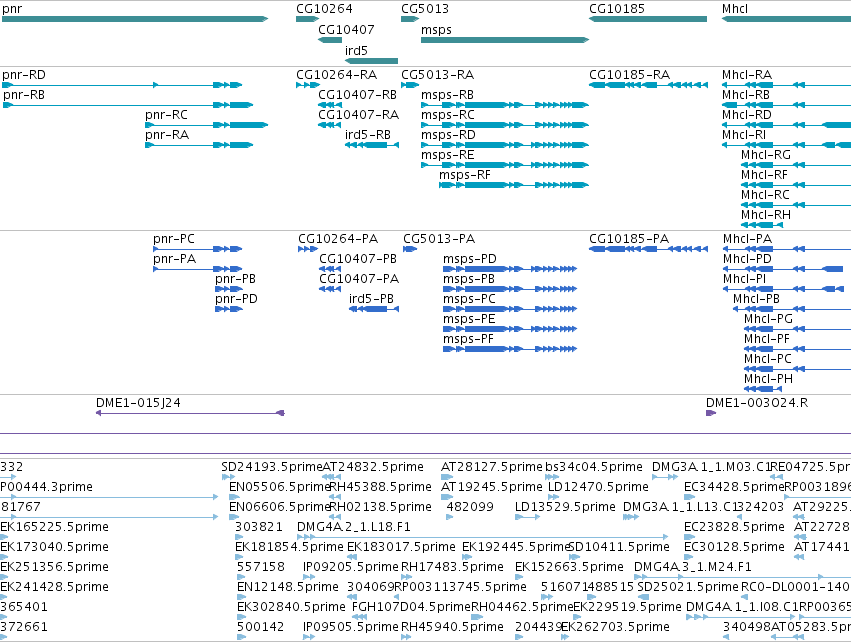This screenshot has height=642, width=851.
Task: Select the Mhcl-PH protein label
Action: pos(769,379)
